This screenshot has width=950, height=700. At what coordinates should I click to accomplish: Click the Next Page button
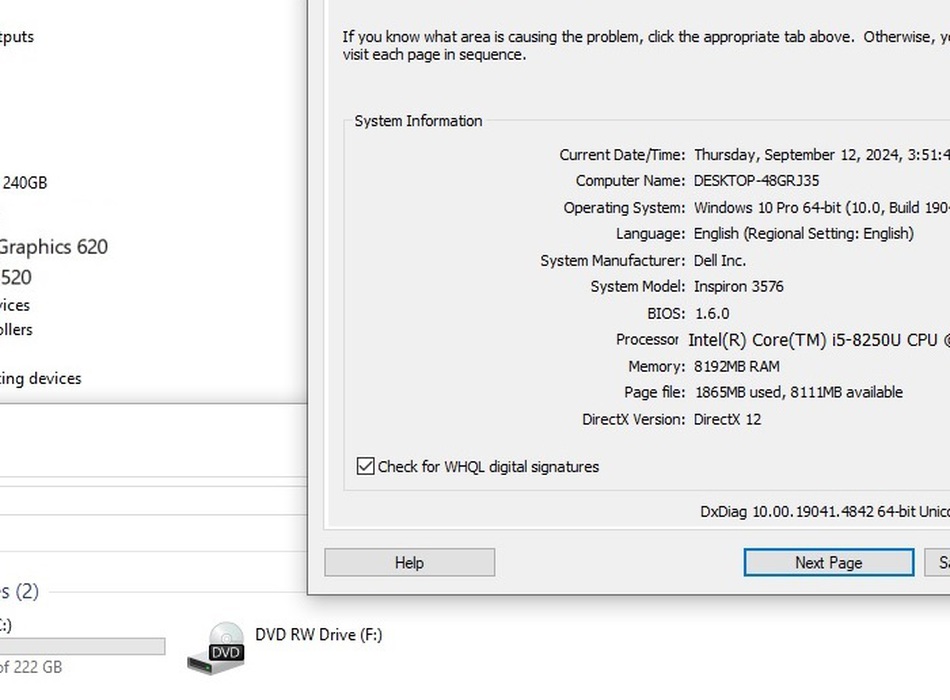point(828,563)
